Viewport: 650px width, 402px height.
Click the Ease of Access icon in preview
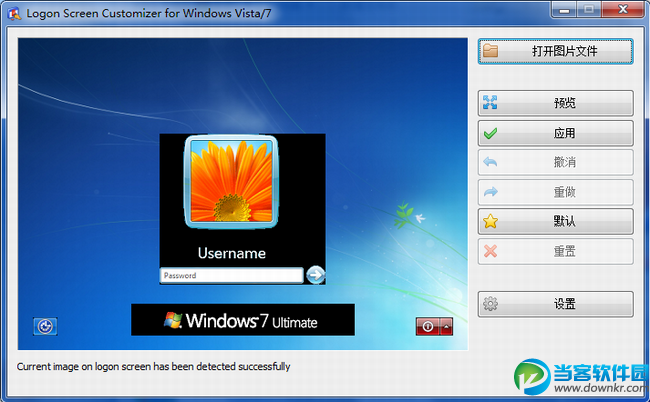click(45, 327)
